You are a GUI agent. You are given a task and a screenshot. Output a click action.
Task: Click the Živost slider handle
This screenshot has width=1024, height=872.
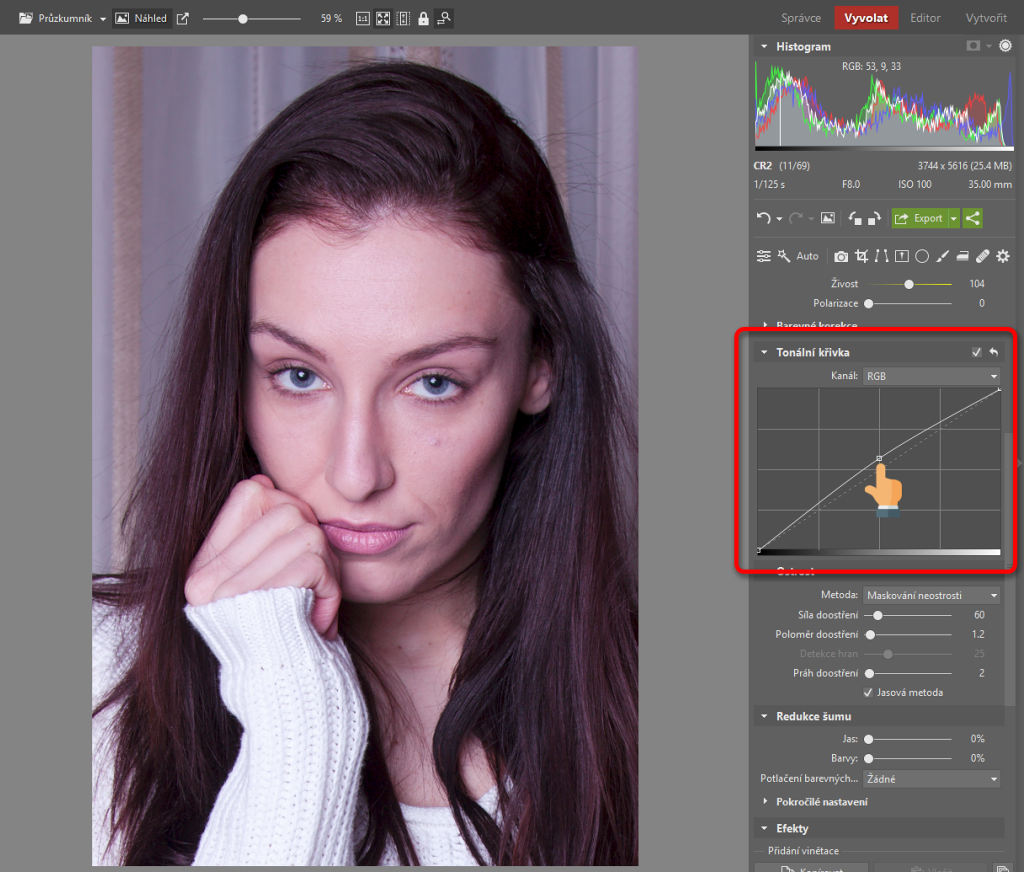[x=909, y=284]
